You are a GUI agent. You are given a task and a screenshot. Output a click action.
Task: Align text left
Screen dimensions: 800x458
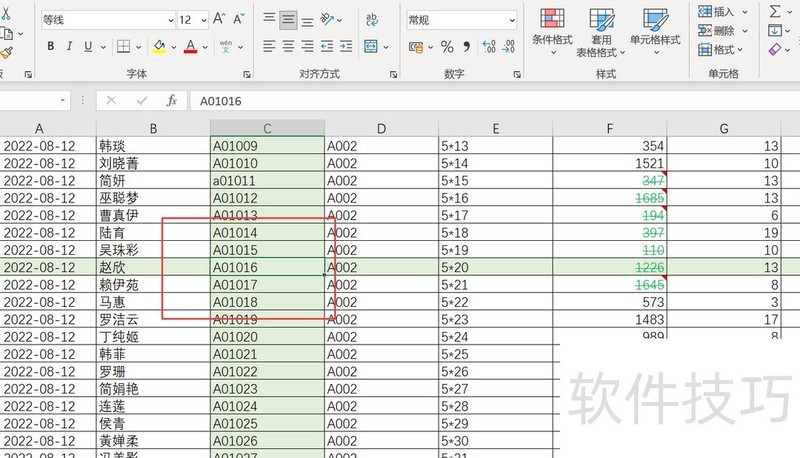269,46
